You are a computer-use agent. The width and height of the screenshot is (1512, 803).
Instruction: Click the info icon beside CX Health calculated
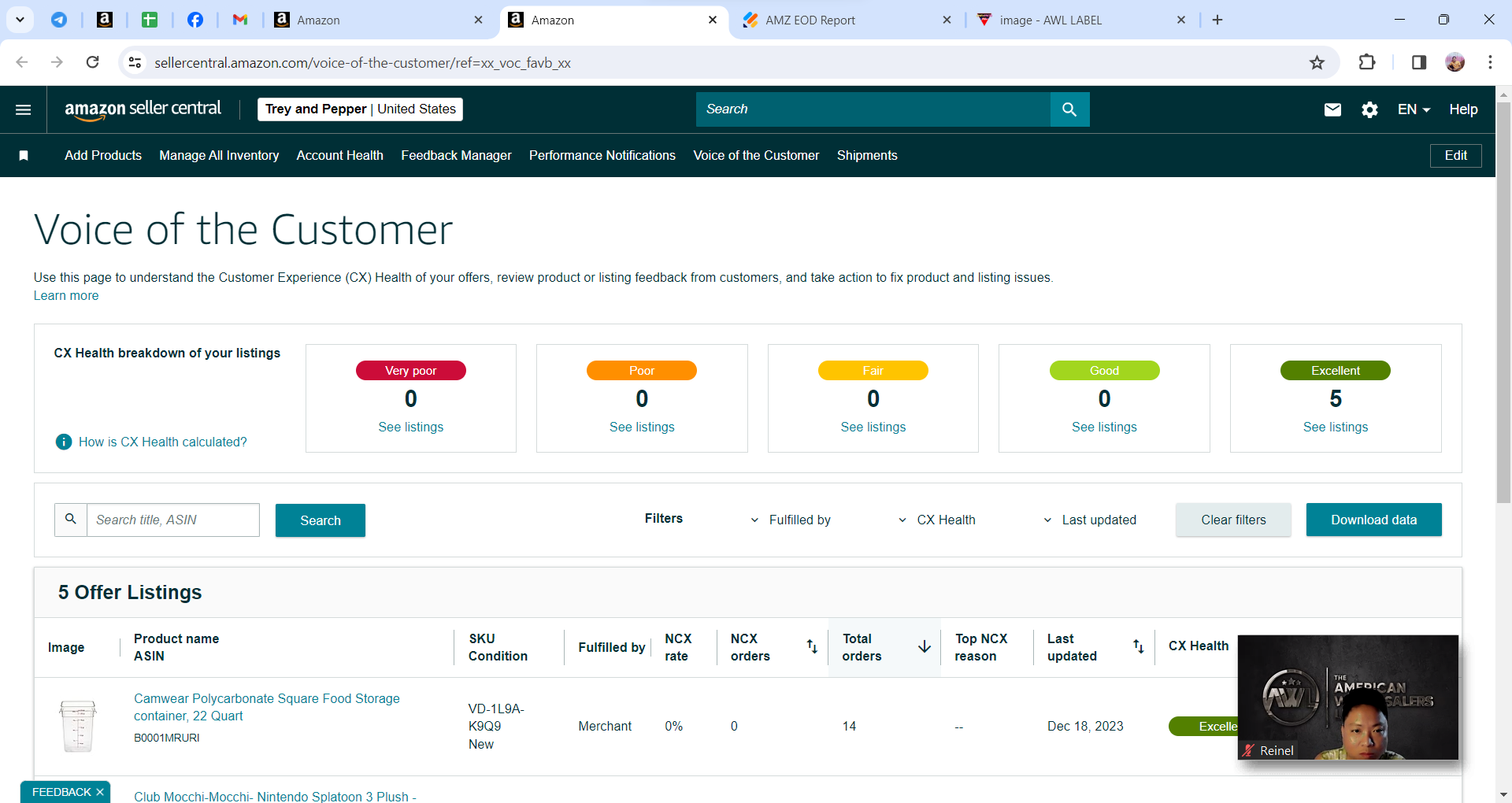pos(64,442)
